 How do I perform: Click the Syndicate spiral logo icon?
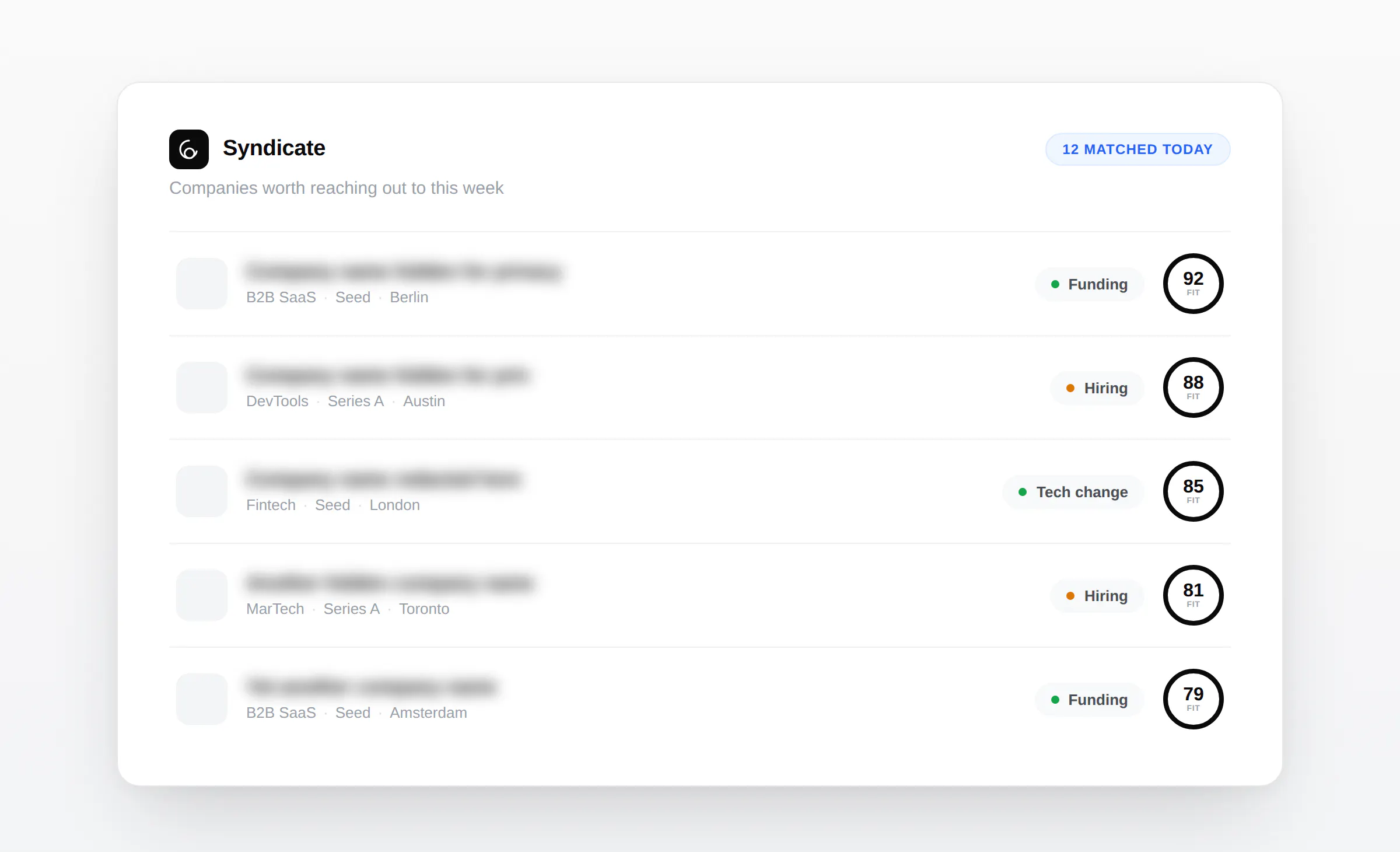point(189,149)
